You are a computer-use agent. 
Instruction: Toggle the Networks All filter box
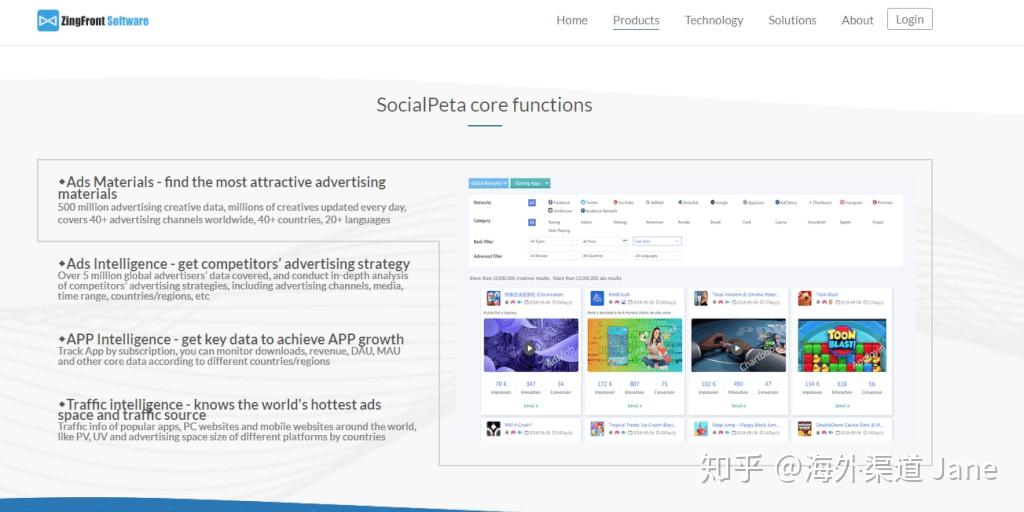(x=532, y=203)
